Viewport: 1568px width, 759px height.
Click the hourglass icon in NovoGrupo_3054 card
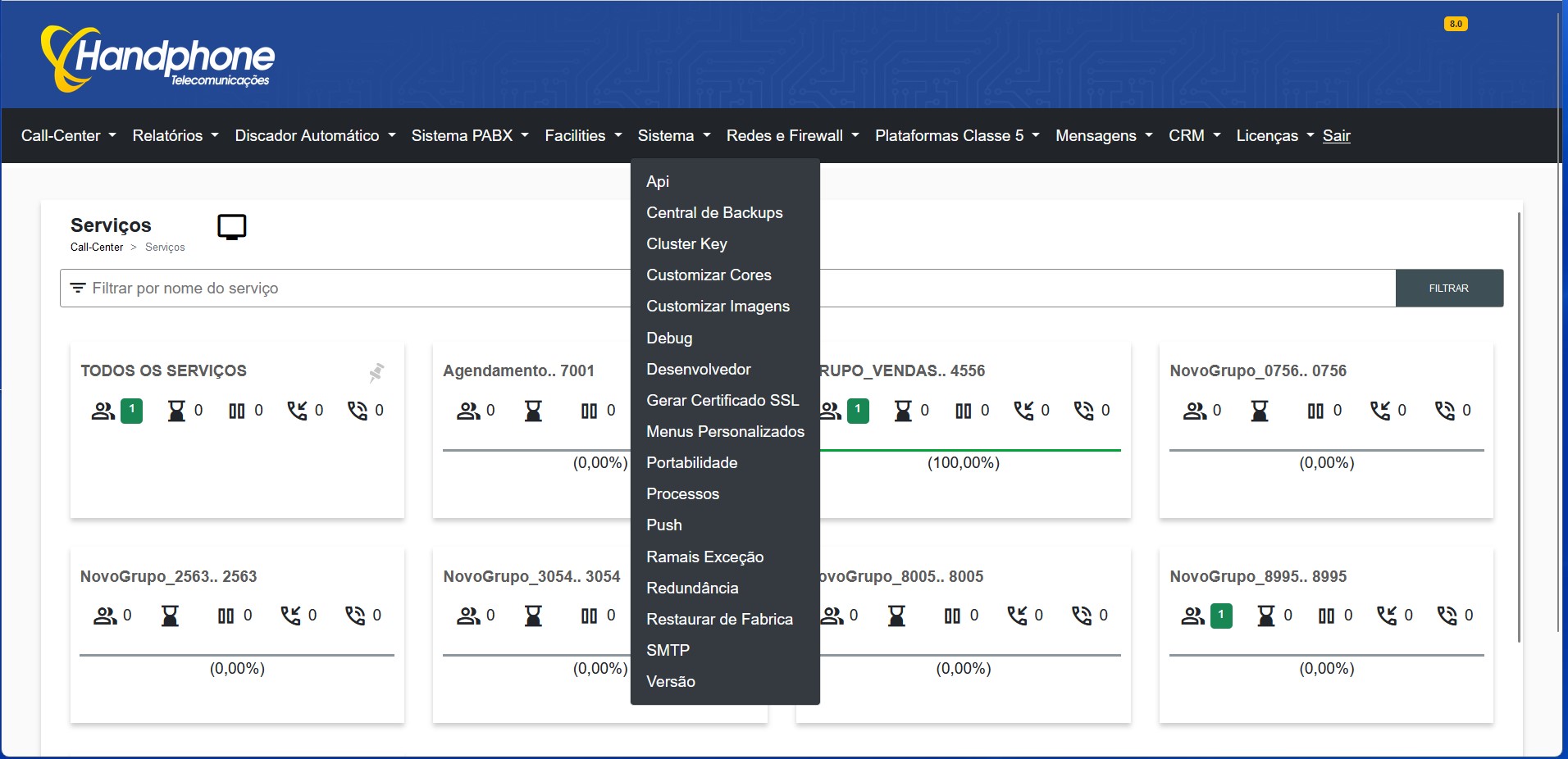click(533, 616)
